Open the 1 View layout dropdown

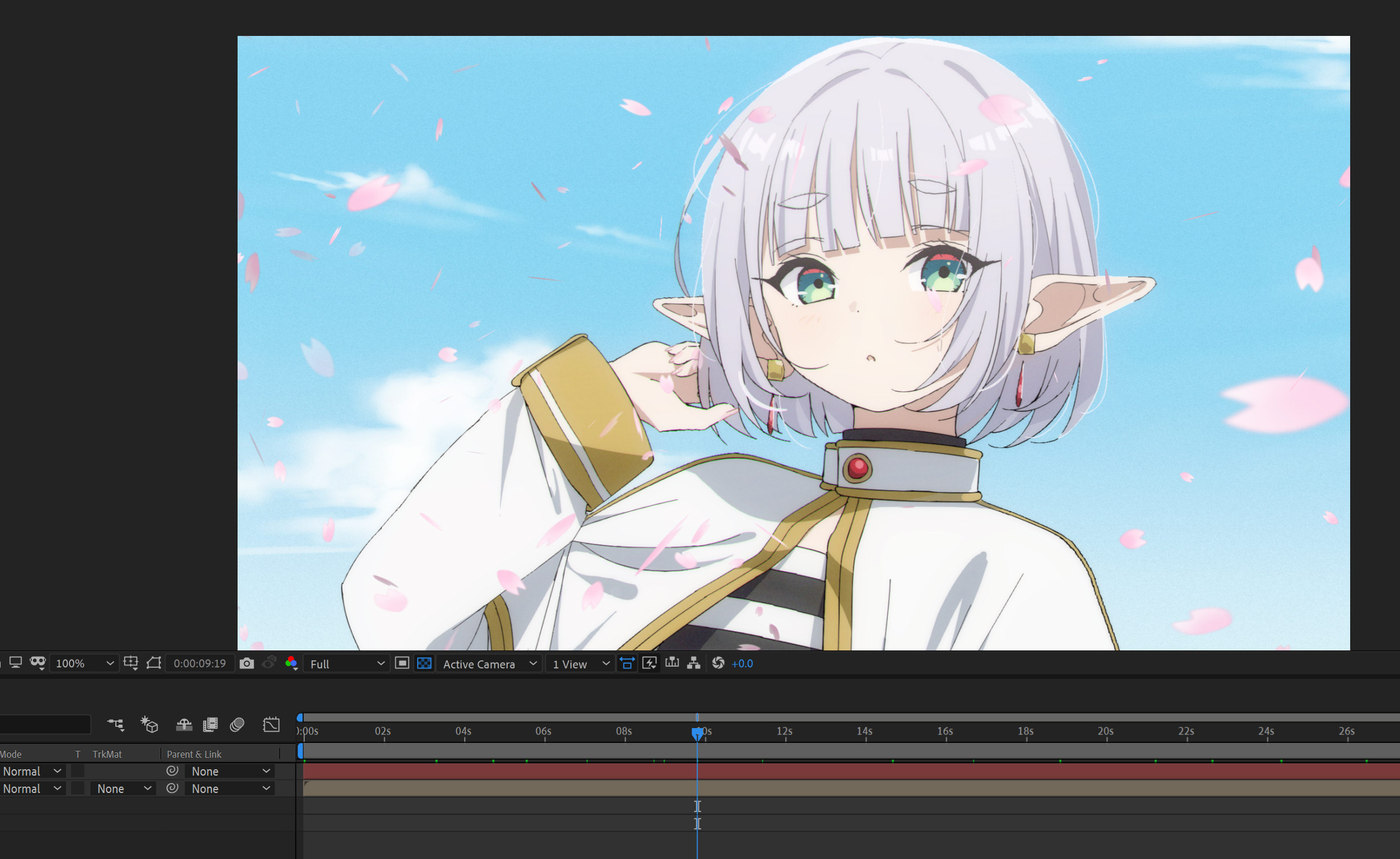(580, 664)
